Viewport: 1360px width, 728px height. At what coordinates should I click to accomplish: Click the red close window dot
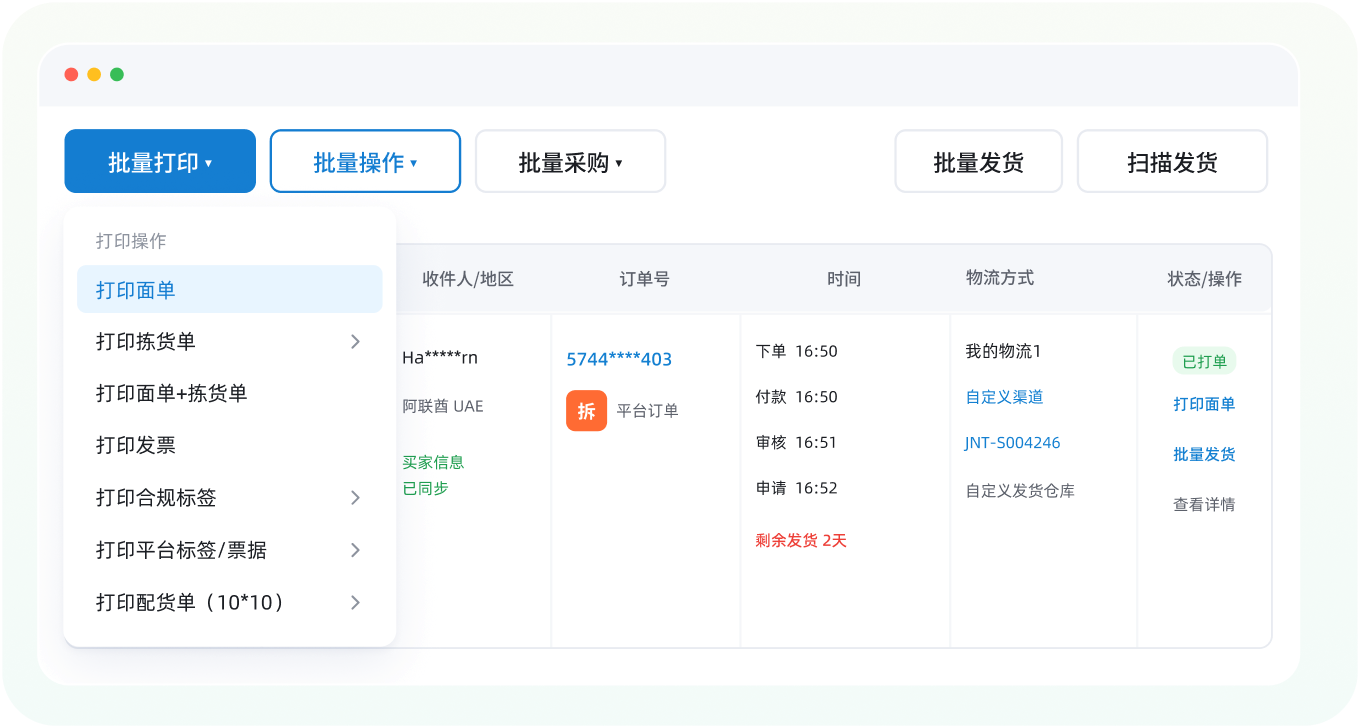(x=71, y=74)
